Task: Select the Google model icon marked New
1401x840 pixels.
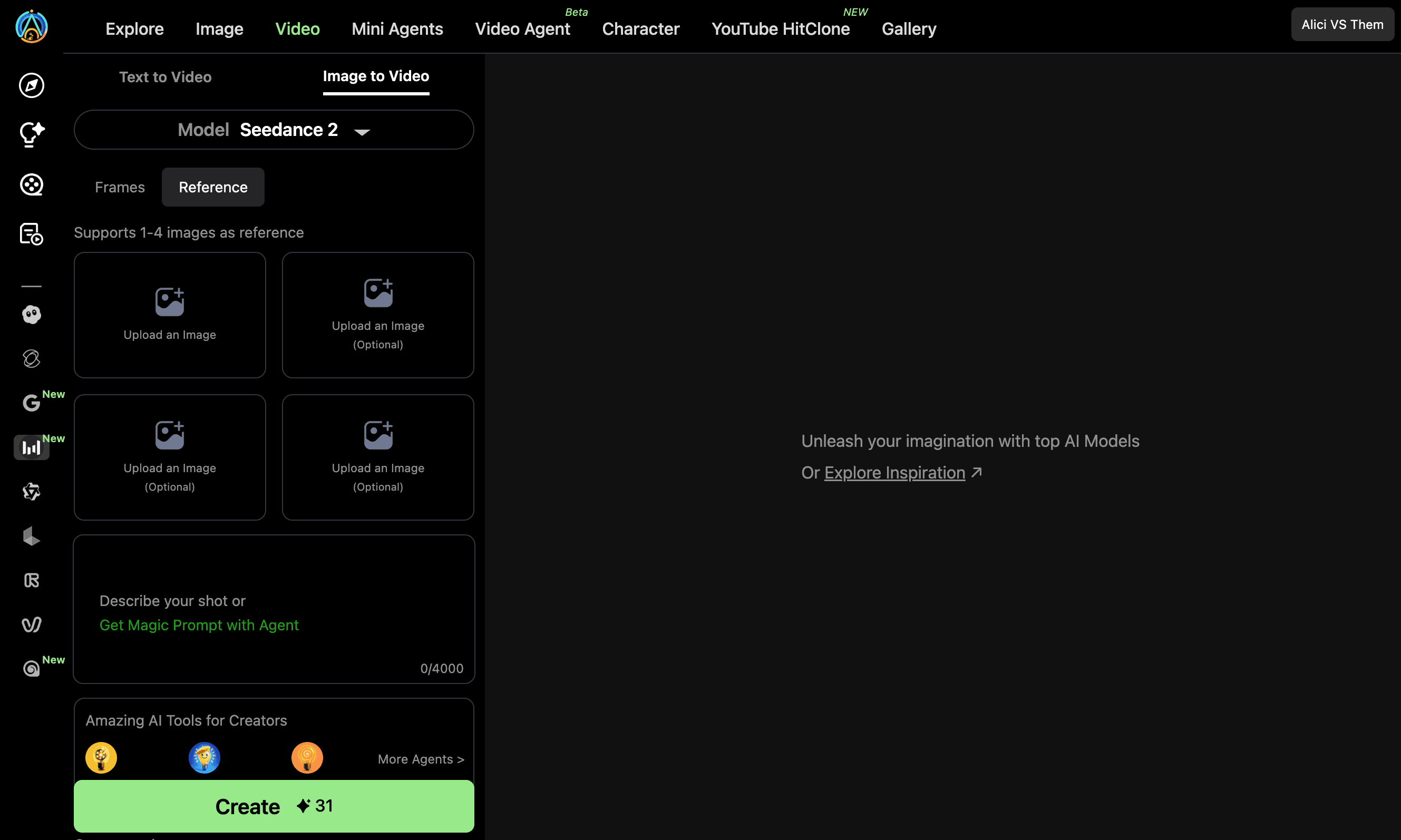Action: pyautogui.click(x=31, y=403)
